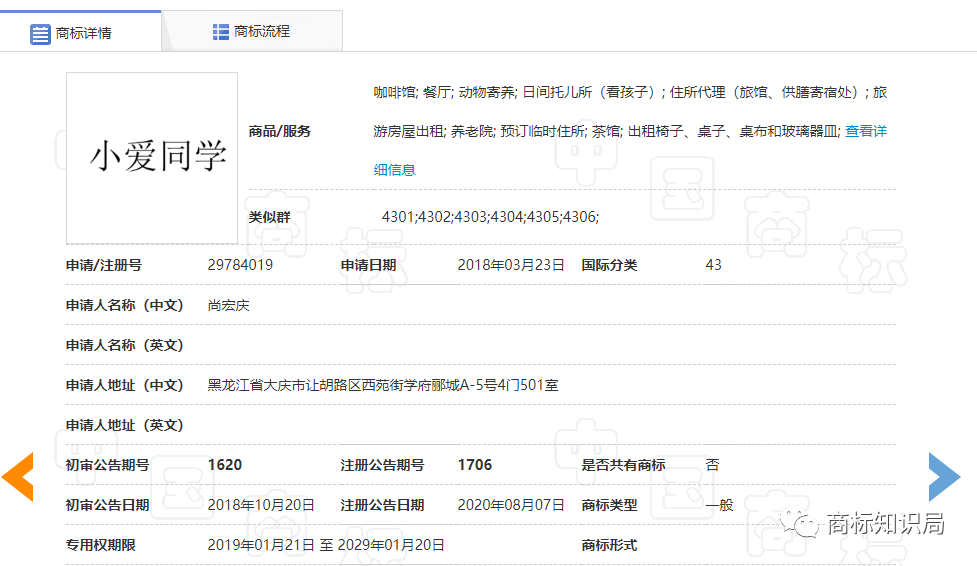This screenshot has height=566, width=977.
Task: Click preliminary announcement issue number 1620
Action: (224, 465)
